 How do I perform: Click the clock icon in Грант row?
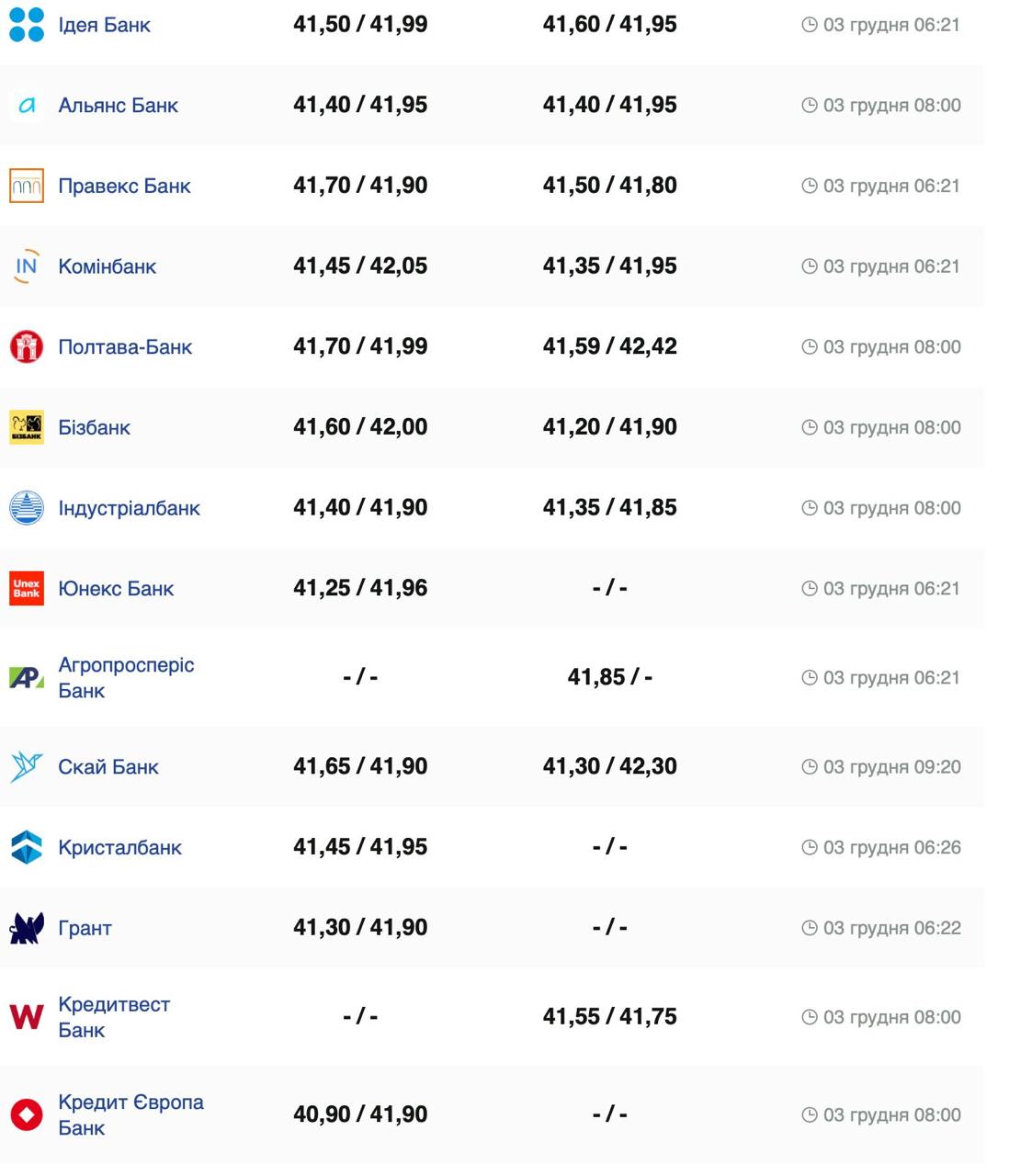pyautogui.click(x=810, y=928)
